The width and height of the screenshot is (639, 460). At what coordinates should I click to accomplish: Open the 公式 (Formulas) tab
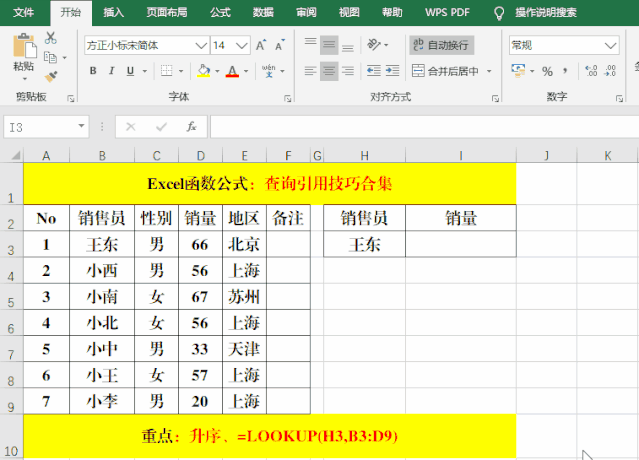pyautogui.click(x=220, y=12)
